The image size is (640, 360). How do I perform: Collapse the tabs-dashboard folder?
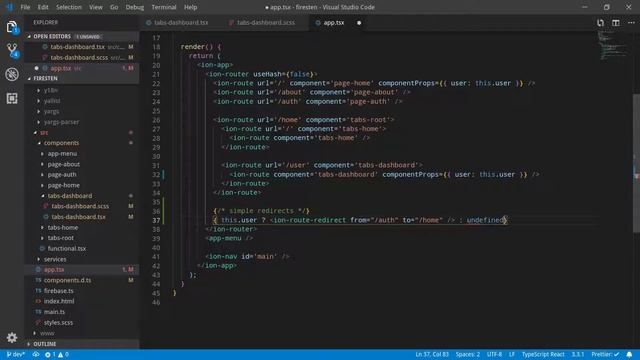pos(70,196)
